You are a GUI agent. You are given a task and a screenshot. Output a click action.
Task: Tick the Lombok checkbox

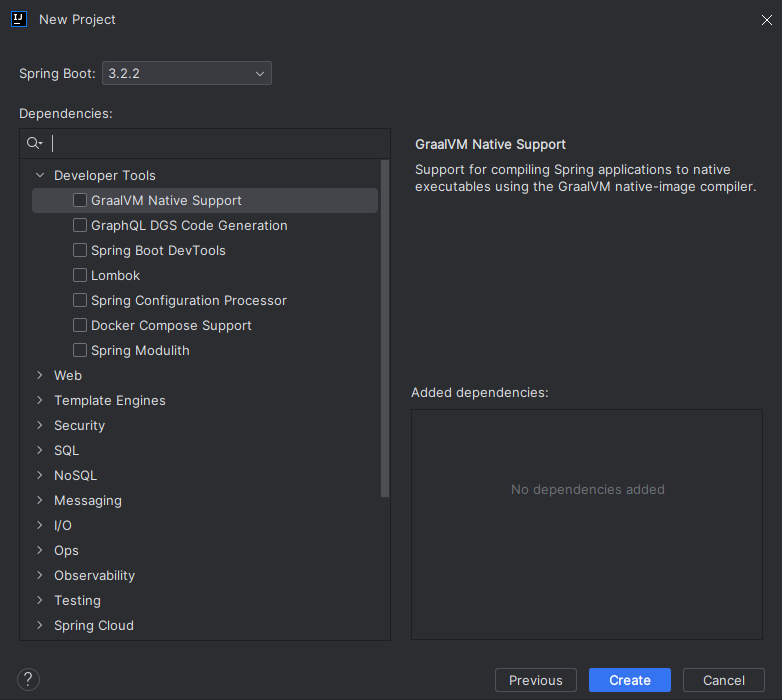tap(80, 275)
